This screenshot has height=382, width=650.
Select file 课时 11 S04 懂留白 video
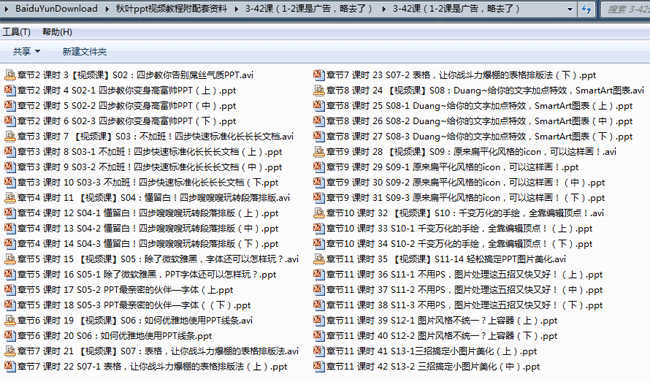click(x=147, y=198)
